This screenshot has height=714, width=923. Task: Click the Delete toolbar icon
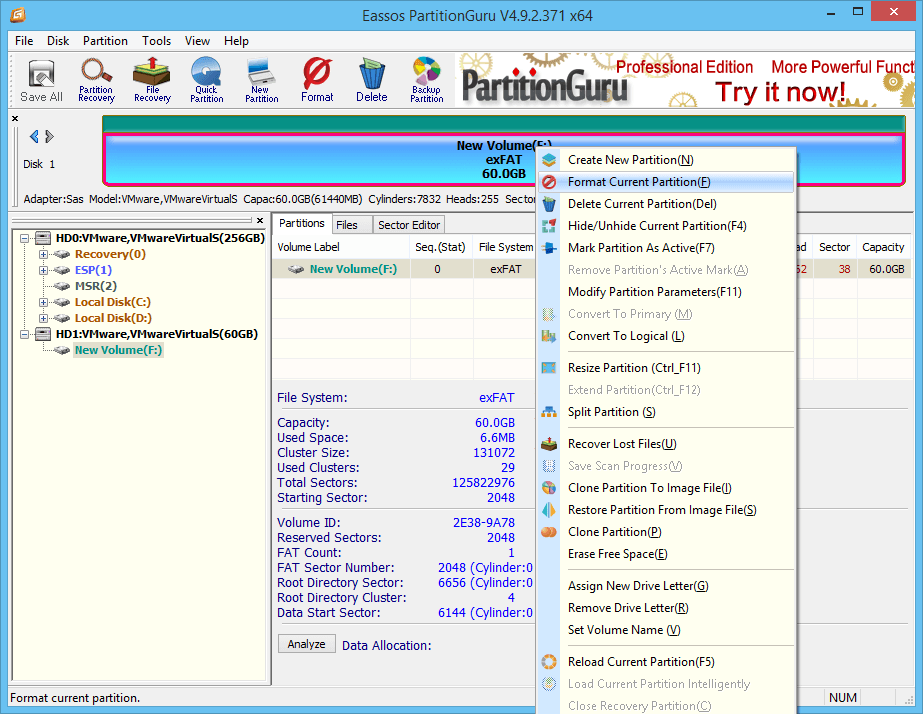click(x=371, y=81)
